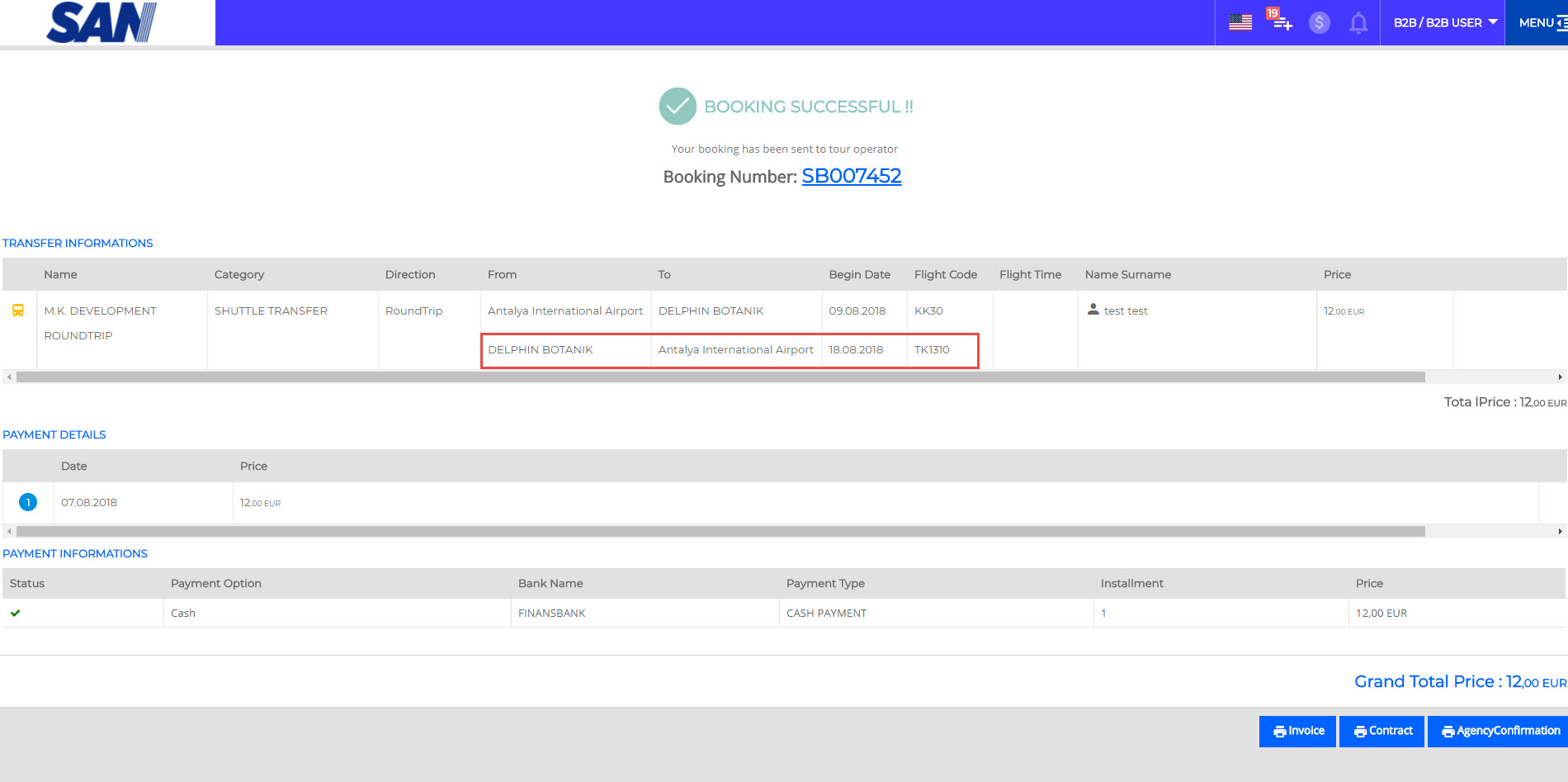Click the SAN logo
This screenshot has width=1568, height=782.
coord(102,22)
